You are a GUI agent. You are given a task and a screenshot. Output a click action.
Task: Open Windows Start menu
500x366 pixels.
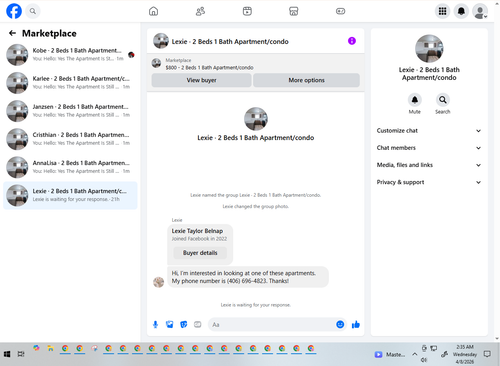(x=7, y=354)
